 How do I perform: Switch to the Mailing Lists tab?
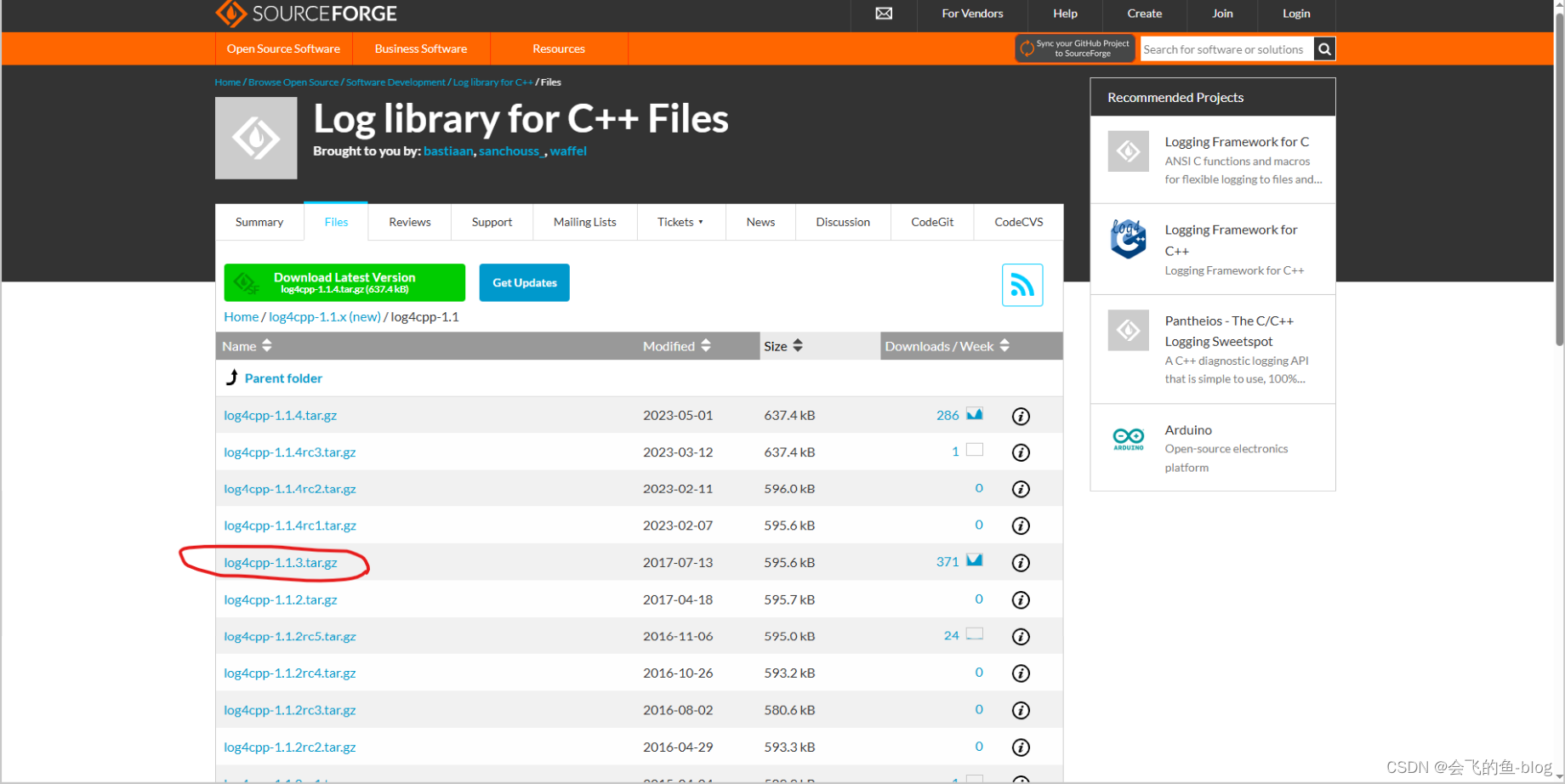click(585, 222)
